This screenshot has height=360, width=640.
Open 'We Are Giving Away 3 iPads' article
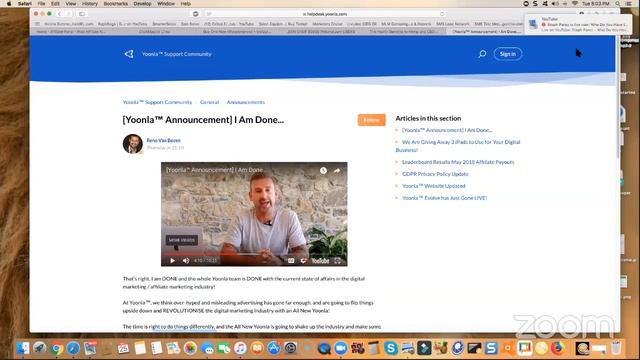(x=458, y=146)
